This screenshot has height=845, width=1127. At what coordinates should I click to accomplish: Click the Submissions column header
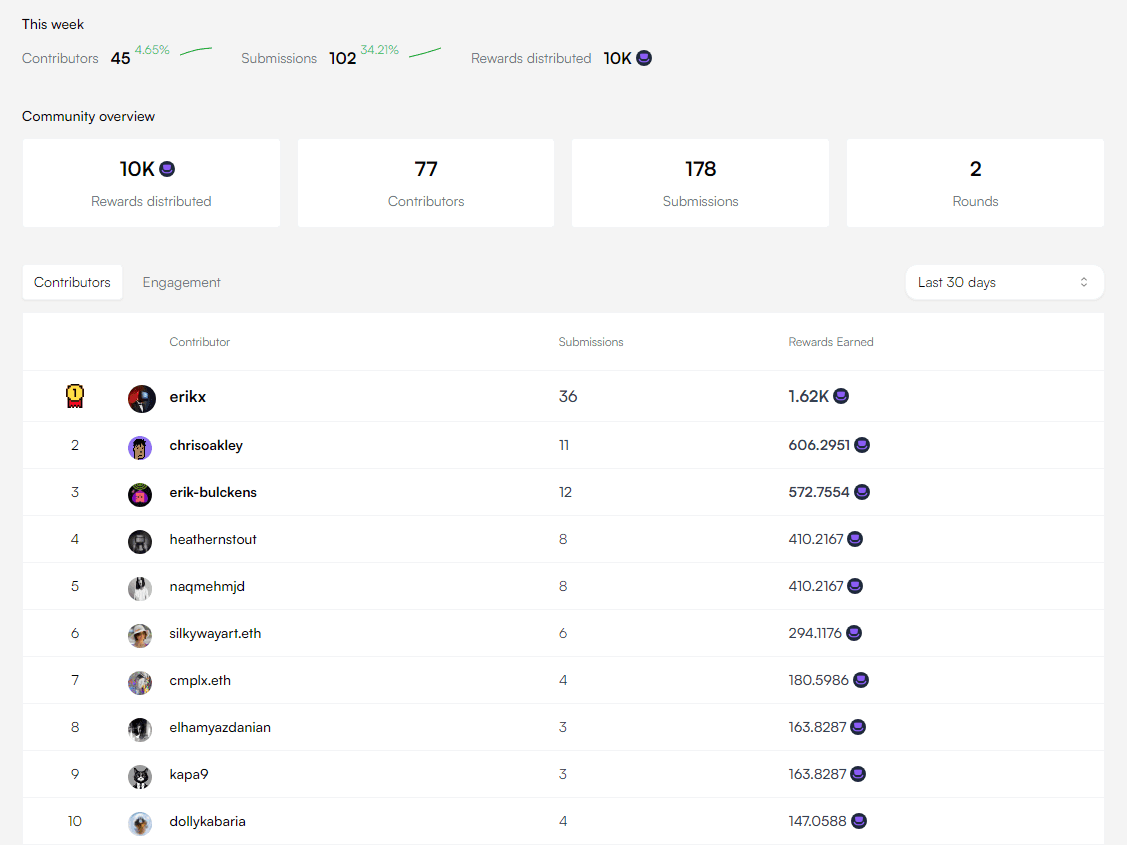(590, 342)
